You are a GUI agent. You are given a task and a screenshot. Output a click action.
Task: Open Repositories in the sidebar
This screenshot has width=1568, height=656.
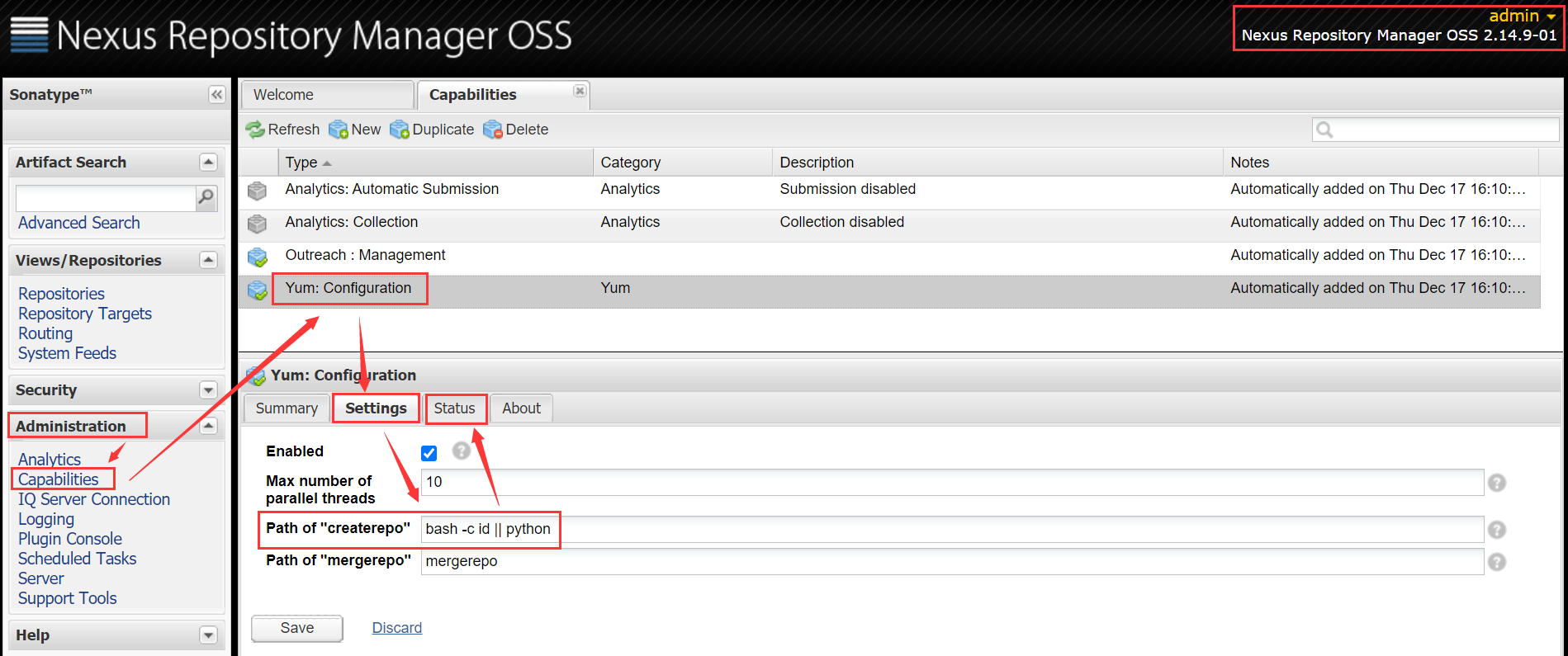coord(61,294)
